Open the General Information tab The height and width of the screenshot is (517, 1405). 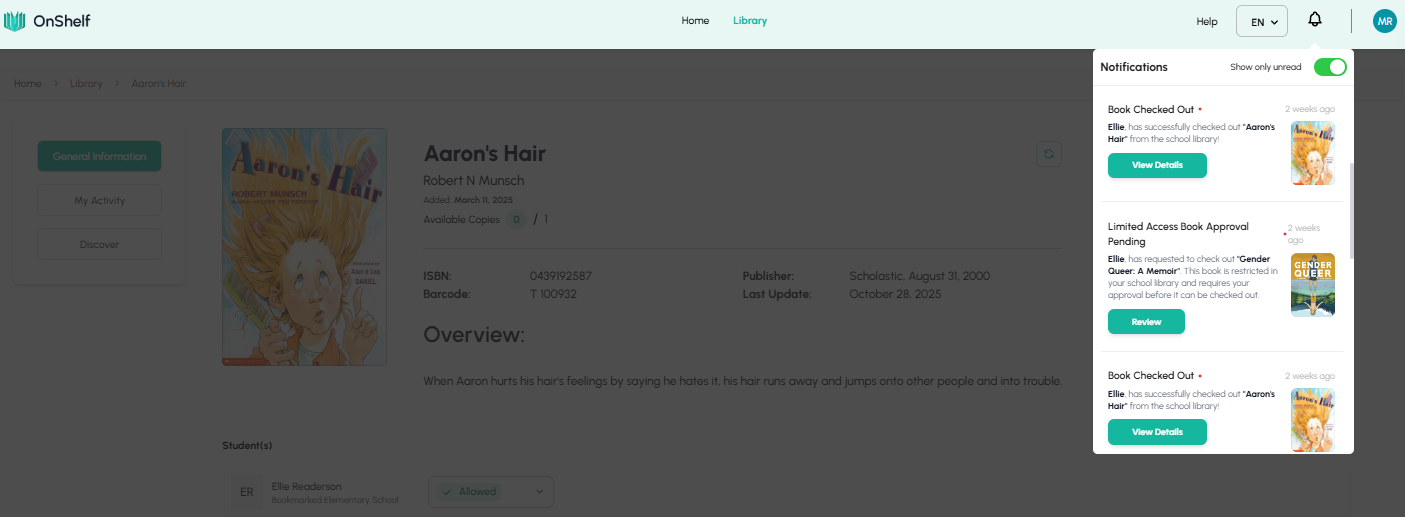tap(99, 156)
